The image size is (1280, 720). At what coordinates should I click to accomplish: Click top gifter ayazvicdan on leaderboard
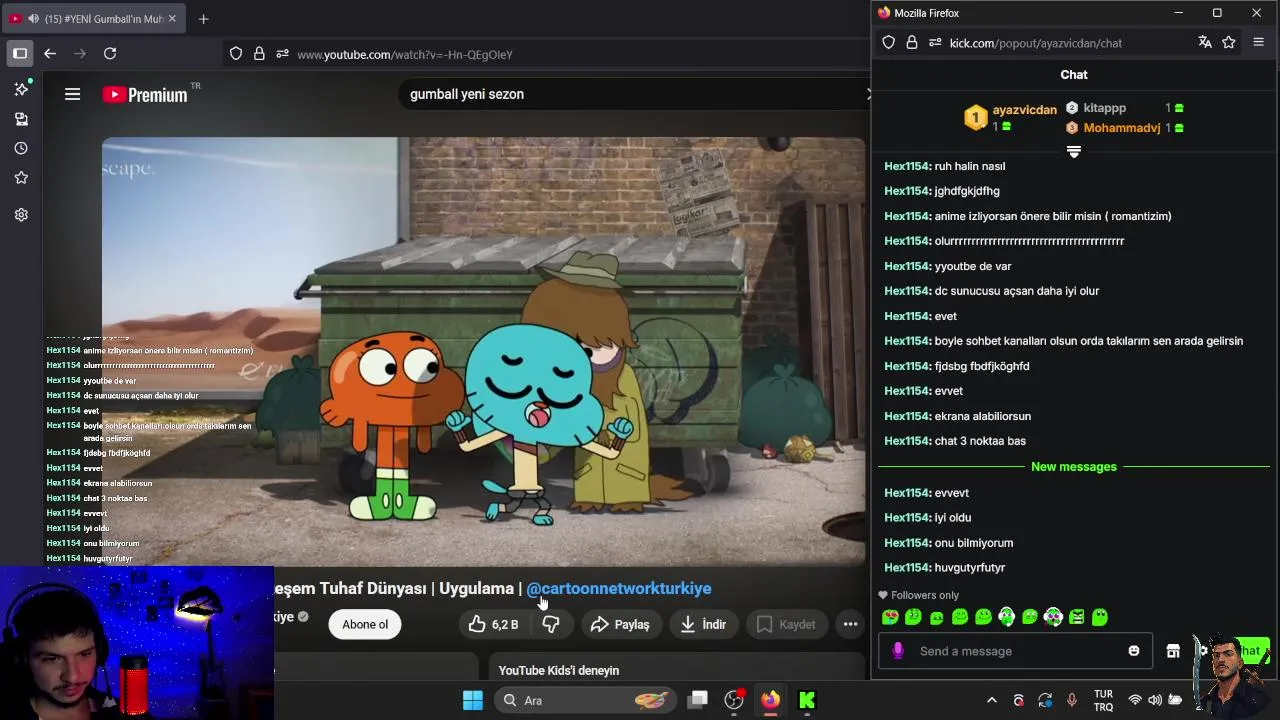pyautogui.click(x=1024, y=110)
